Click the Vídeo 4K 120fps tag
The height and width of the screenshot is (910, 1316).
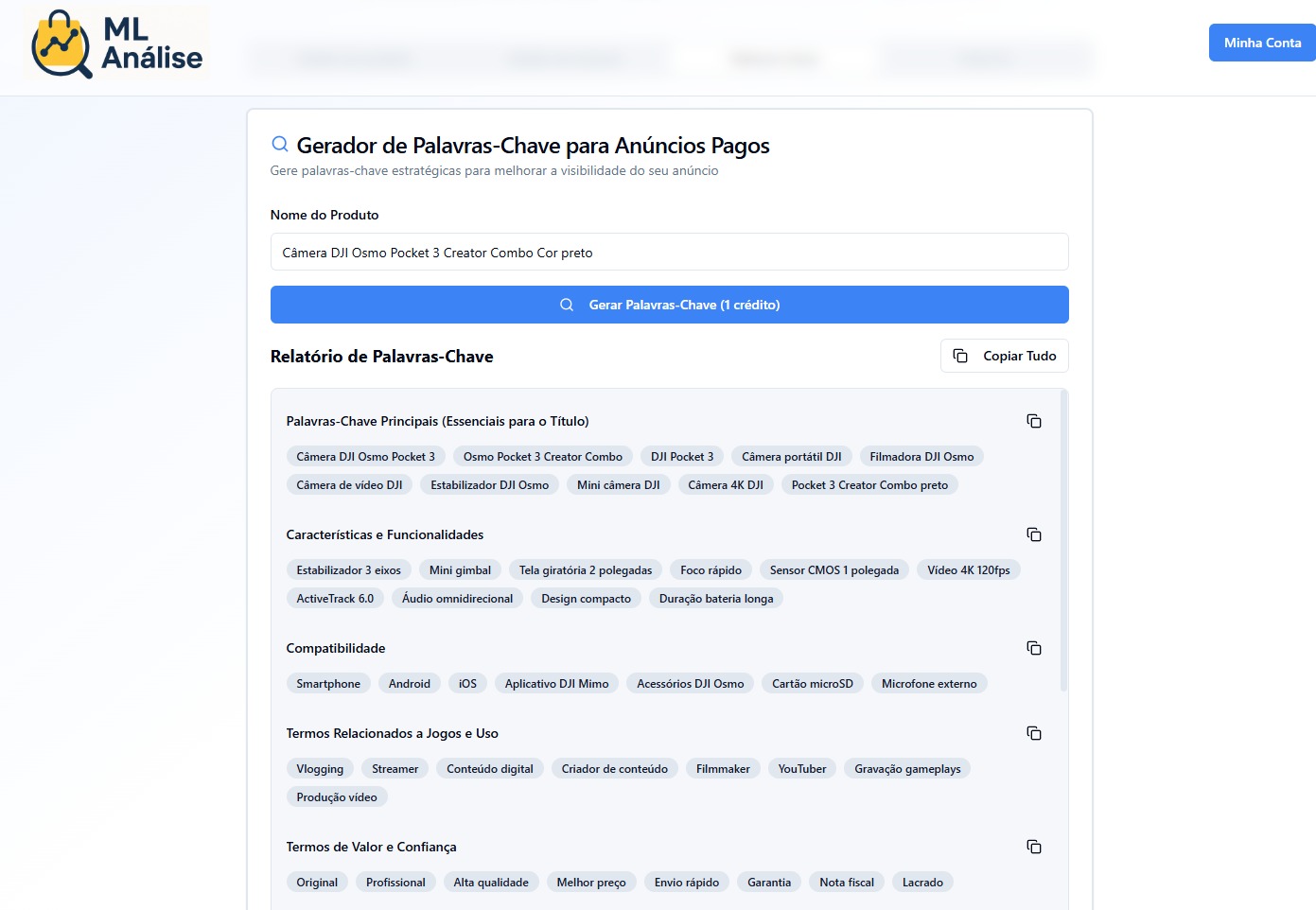[x=969, y=570]
